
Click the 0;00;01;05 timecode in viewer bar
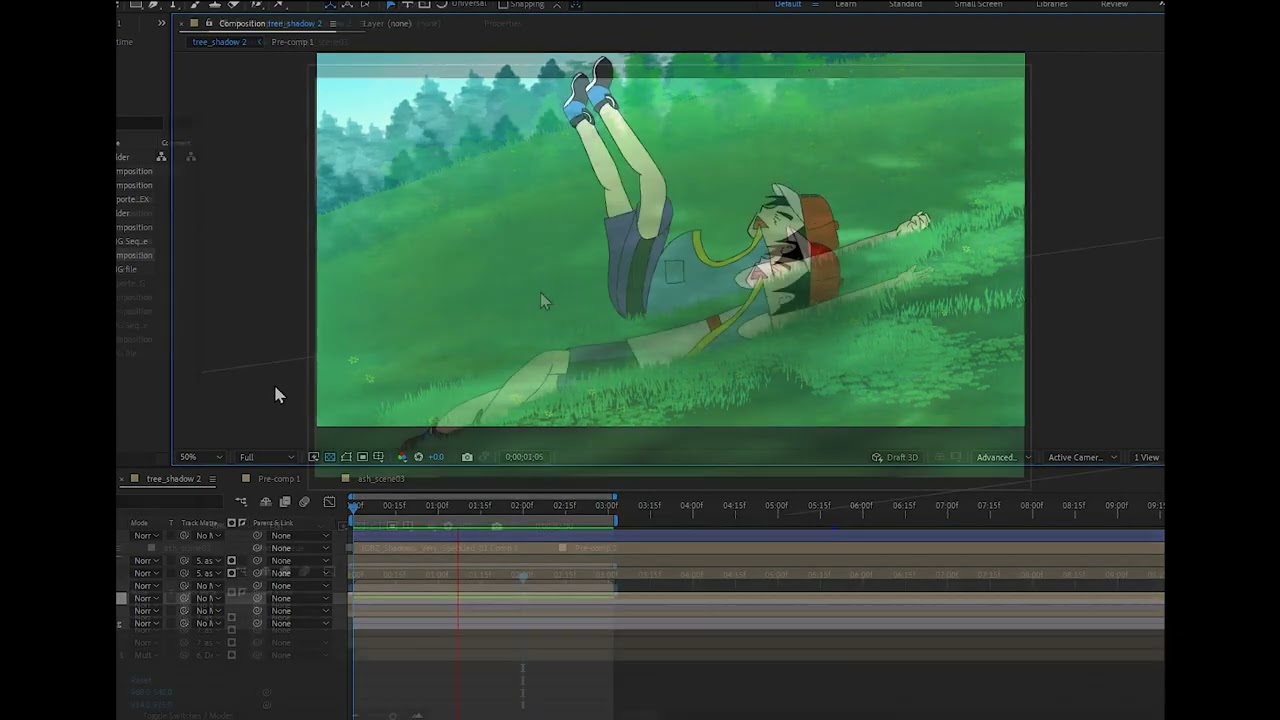[x=524, y=457]
